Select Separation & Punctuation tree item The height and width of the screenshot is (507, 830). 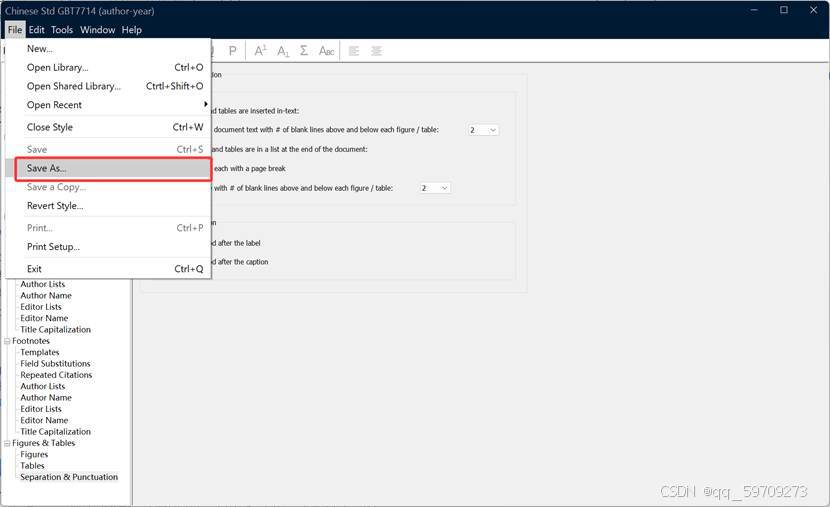click(x=69, y=477)
